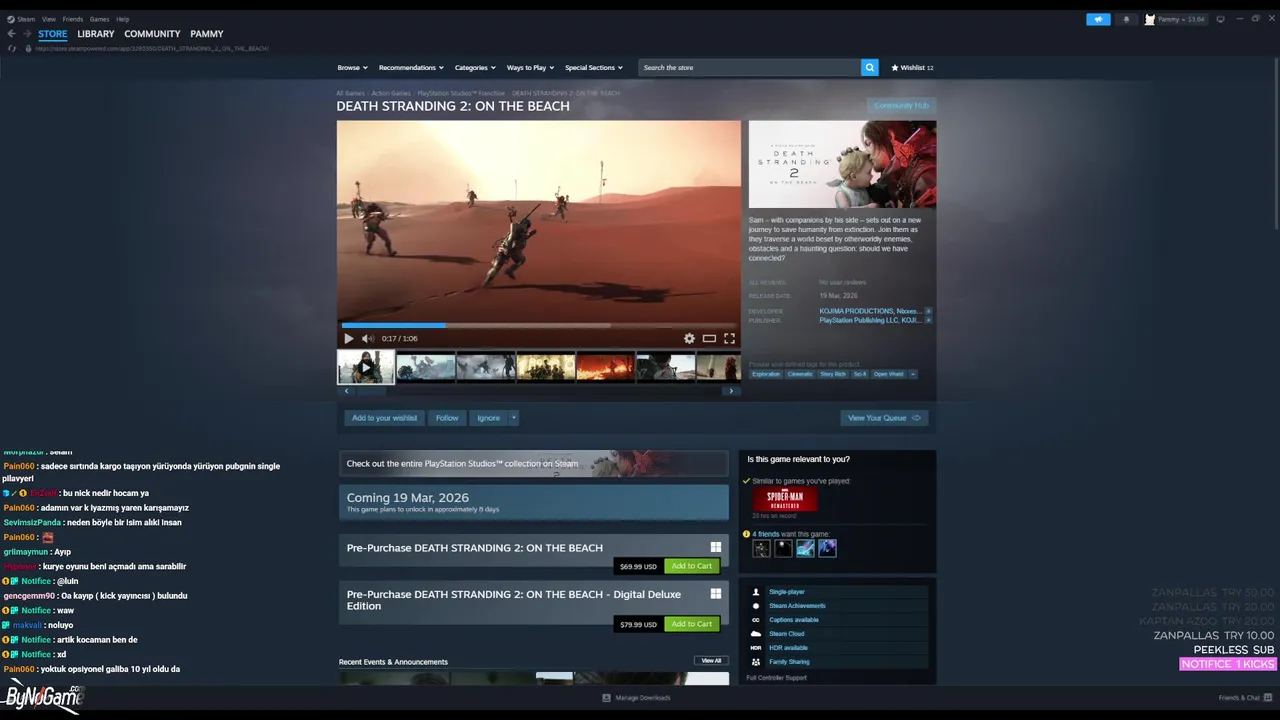Reload the store page
Viewport: 1280px width, 720px height.
[12, 48]
